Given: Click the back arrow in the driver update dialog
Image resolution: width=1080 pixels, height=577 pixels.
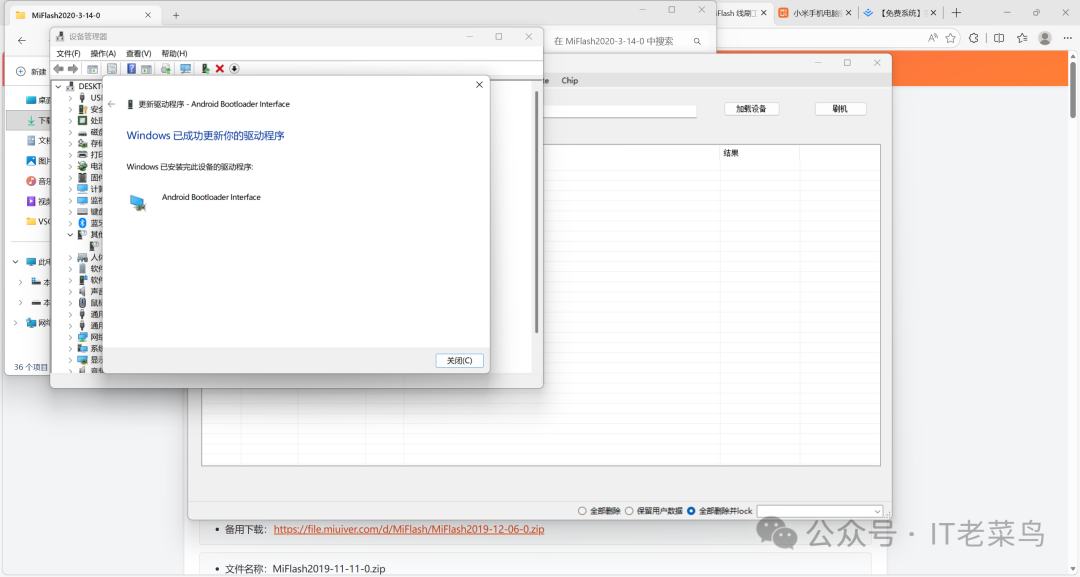Looking at the screenshot, I should 112,104.
